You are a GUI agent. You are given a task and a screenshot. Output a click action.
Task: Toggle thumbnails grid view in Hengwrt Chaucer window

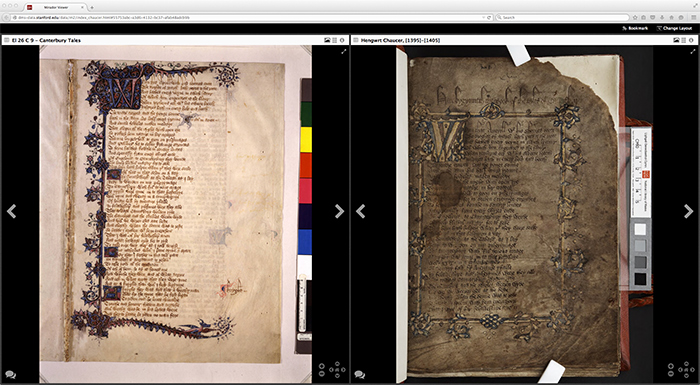pos(683,40)
